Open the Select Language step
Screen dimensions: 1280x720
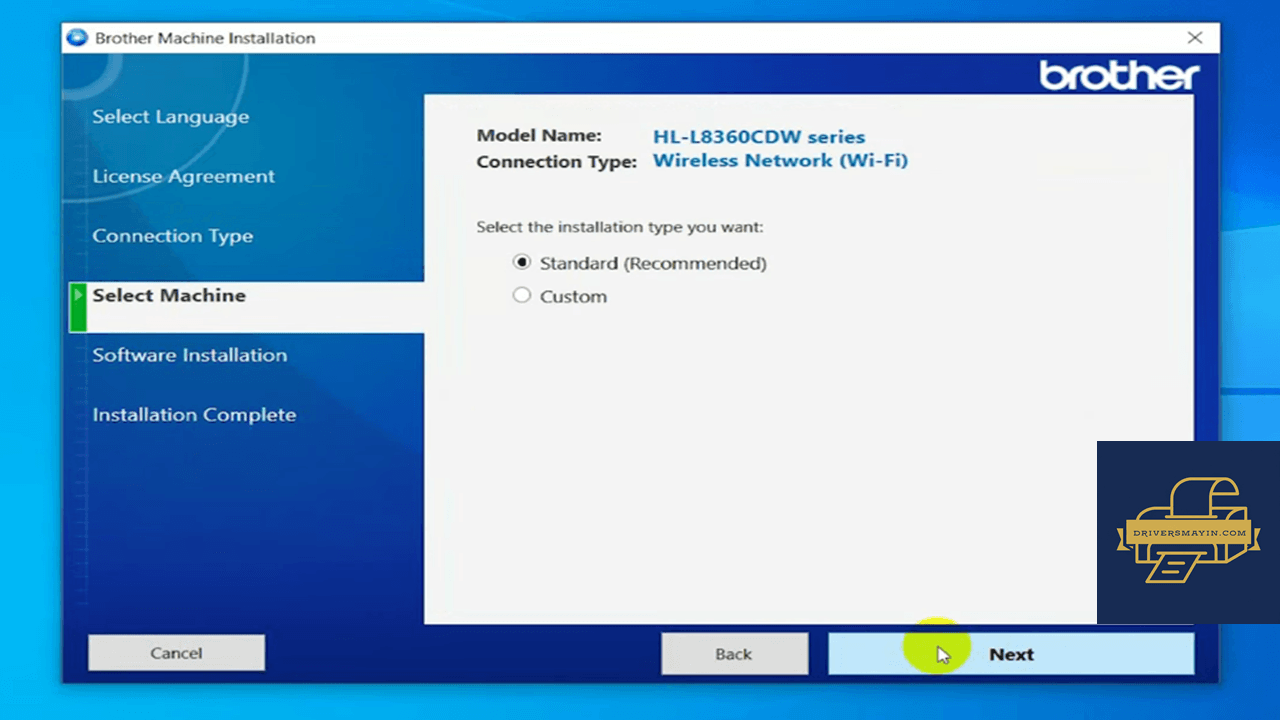(x=171, y=117)
